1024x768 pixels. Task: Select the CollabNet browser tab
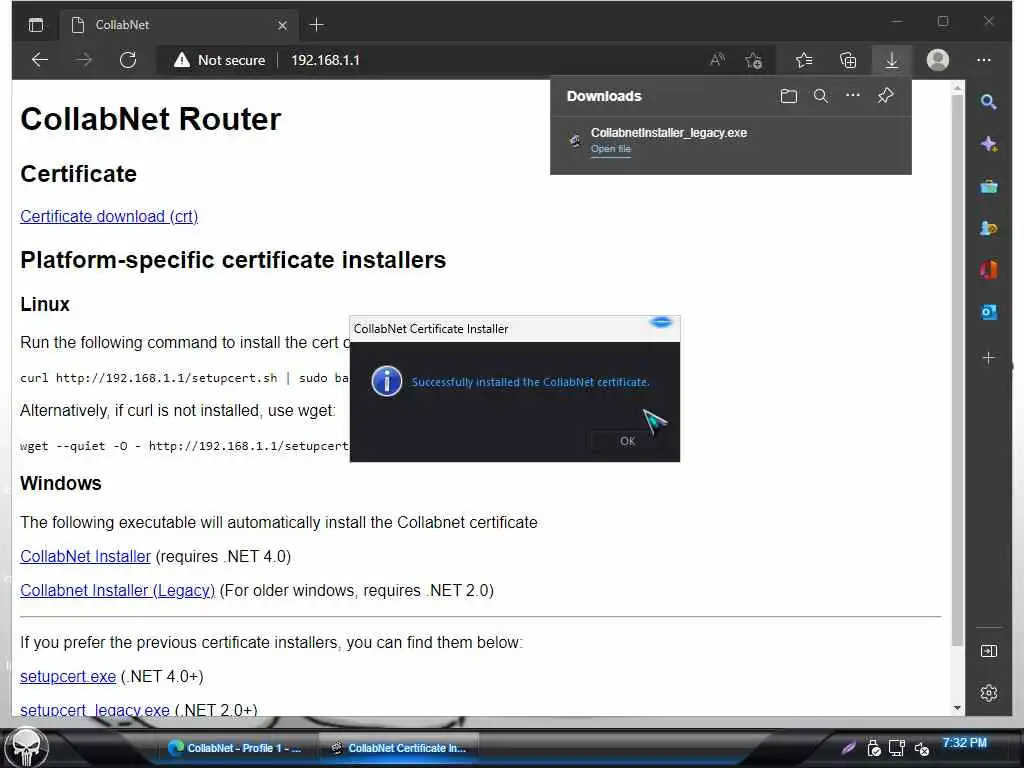click(x=178, y=25)
